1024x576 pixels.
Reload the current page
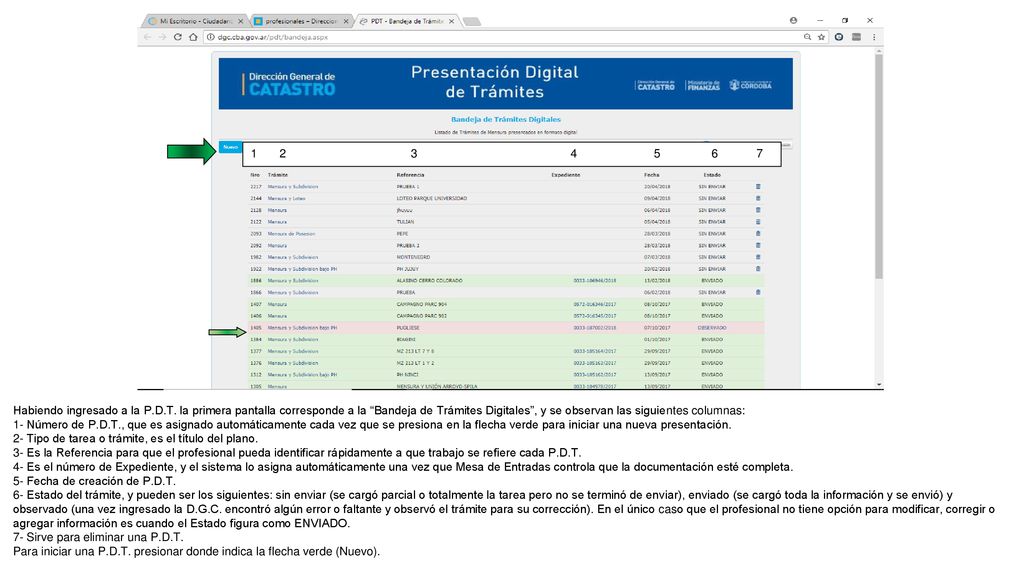coord(178,37)
